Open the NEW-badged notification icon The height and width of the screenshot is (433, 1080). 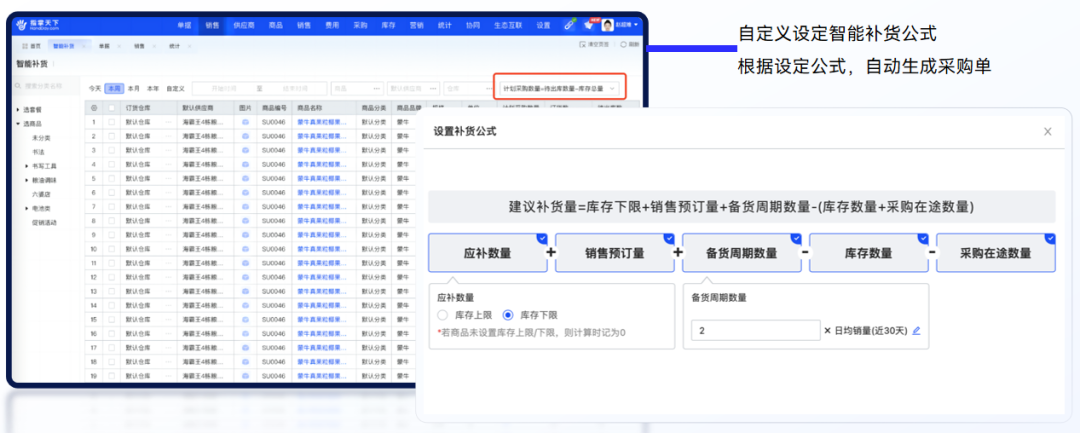tap(589, 24)
